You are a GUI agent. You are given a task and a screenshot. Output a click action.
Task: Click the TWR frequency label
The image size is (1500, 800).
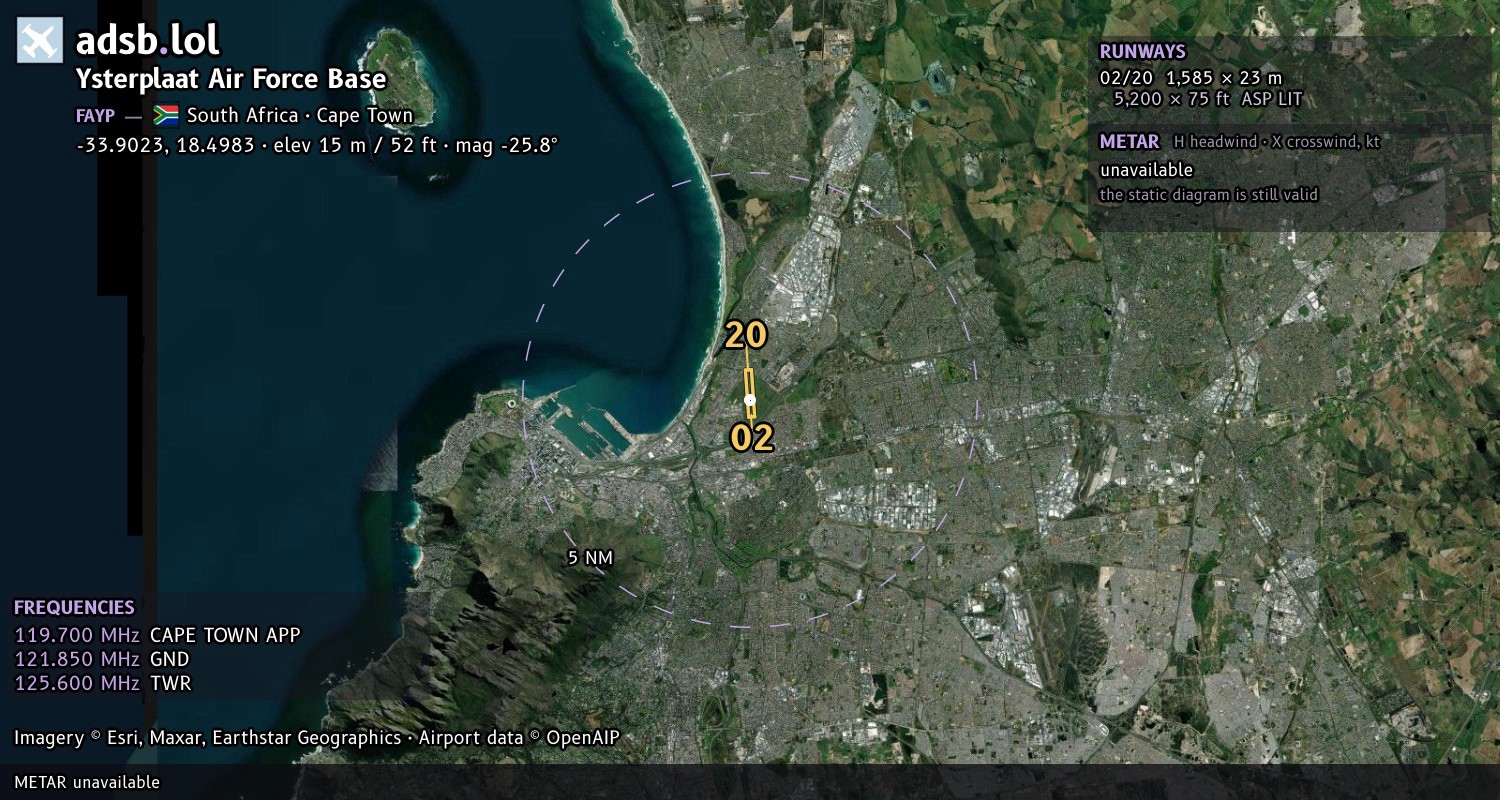pos(170,683)
